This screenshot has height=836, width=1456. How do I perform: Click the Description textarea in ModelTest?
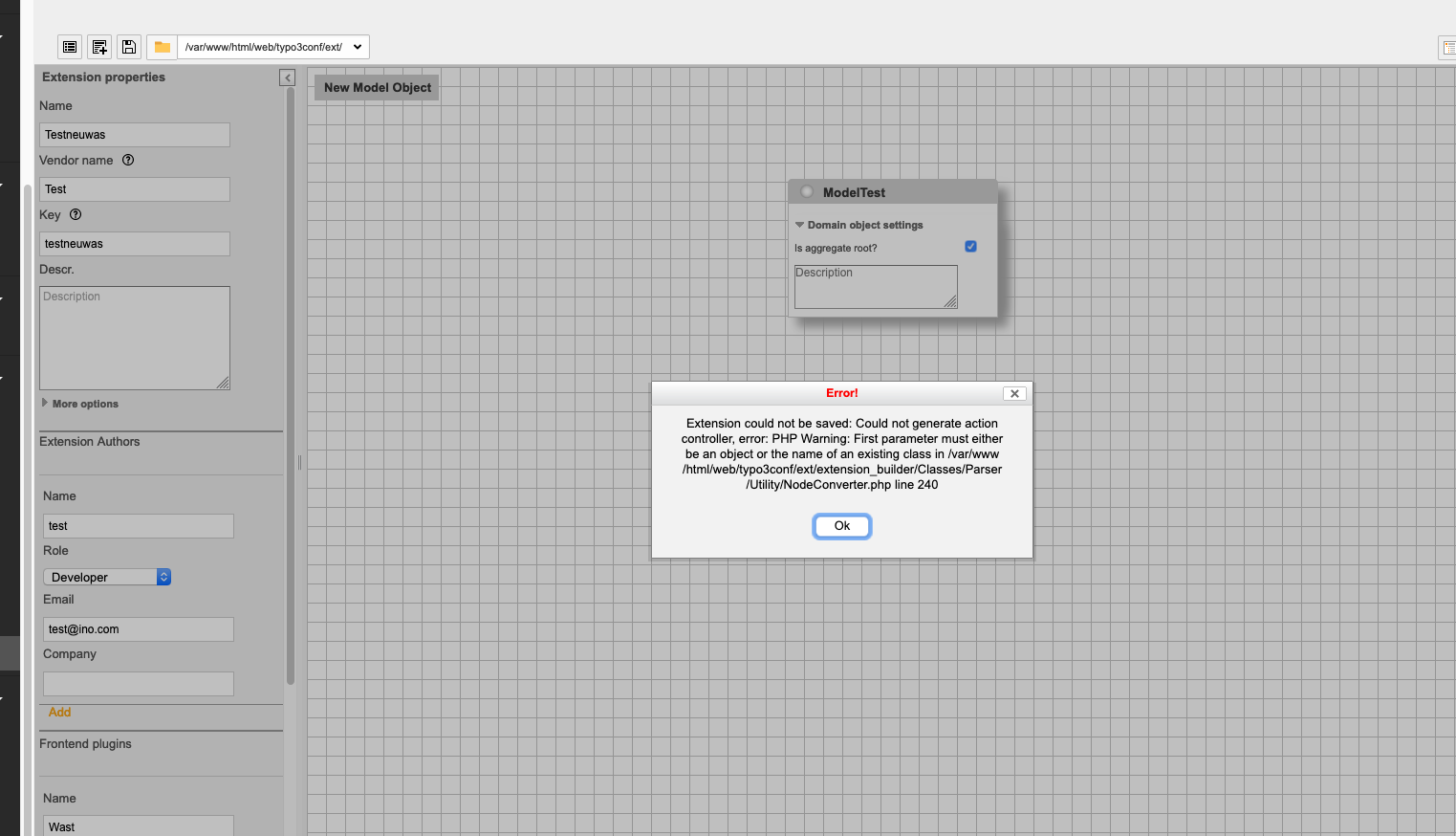click(875, 286)
